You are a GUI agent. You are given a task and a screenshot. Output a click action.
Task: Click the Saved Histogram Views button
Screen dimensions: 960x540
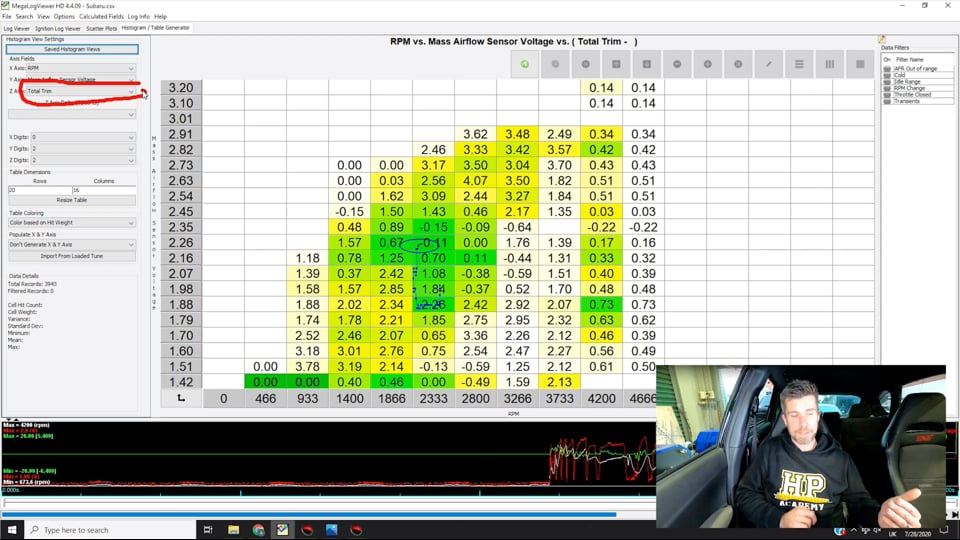pos(72,49)
